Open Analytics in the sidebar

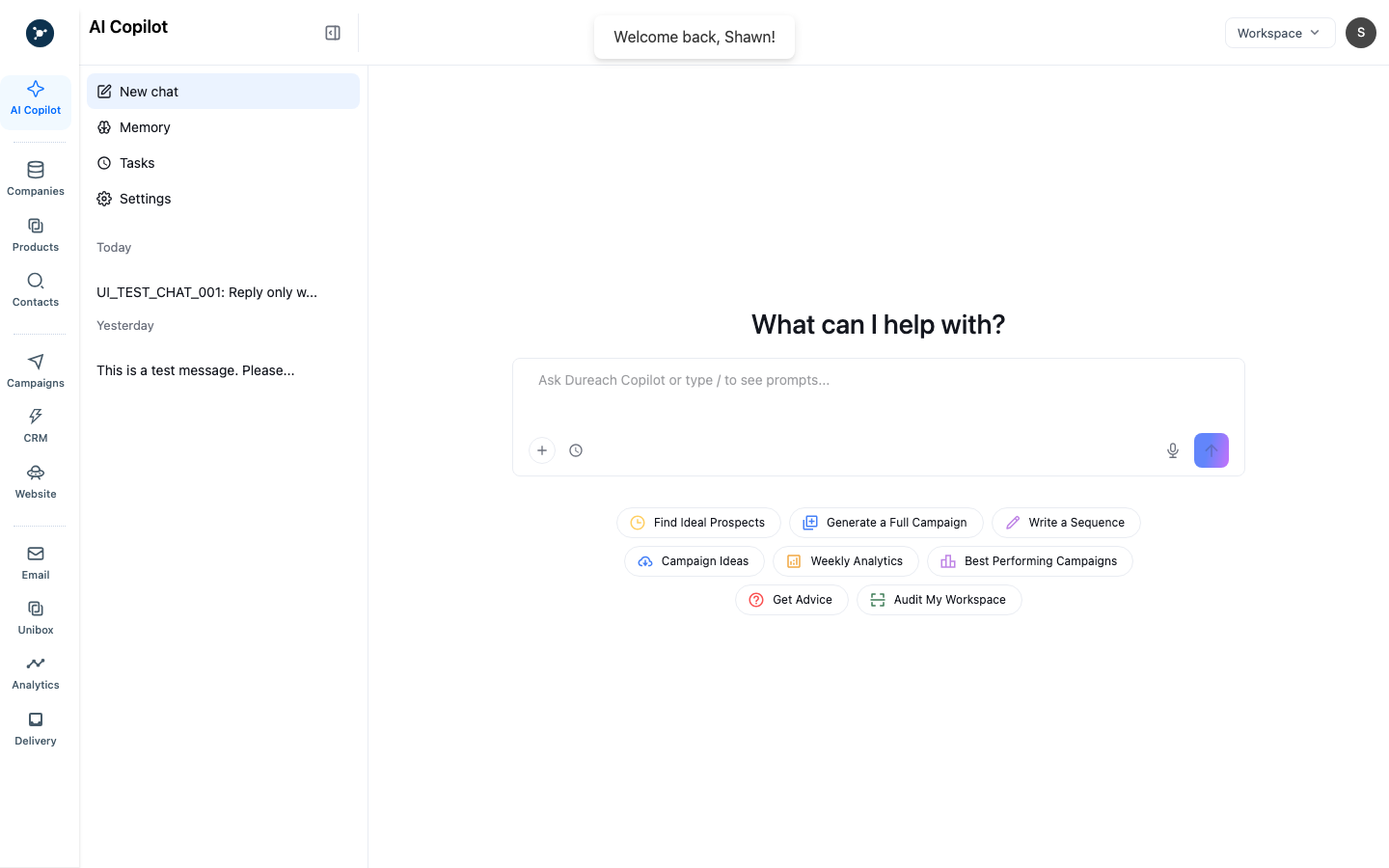coord(36,673)
